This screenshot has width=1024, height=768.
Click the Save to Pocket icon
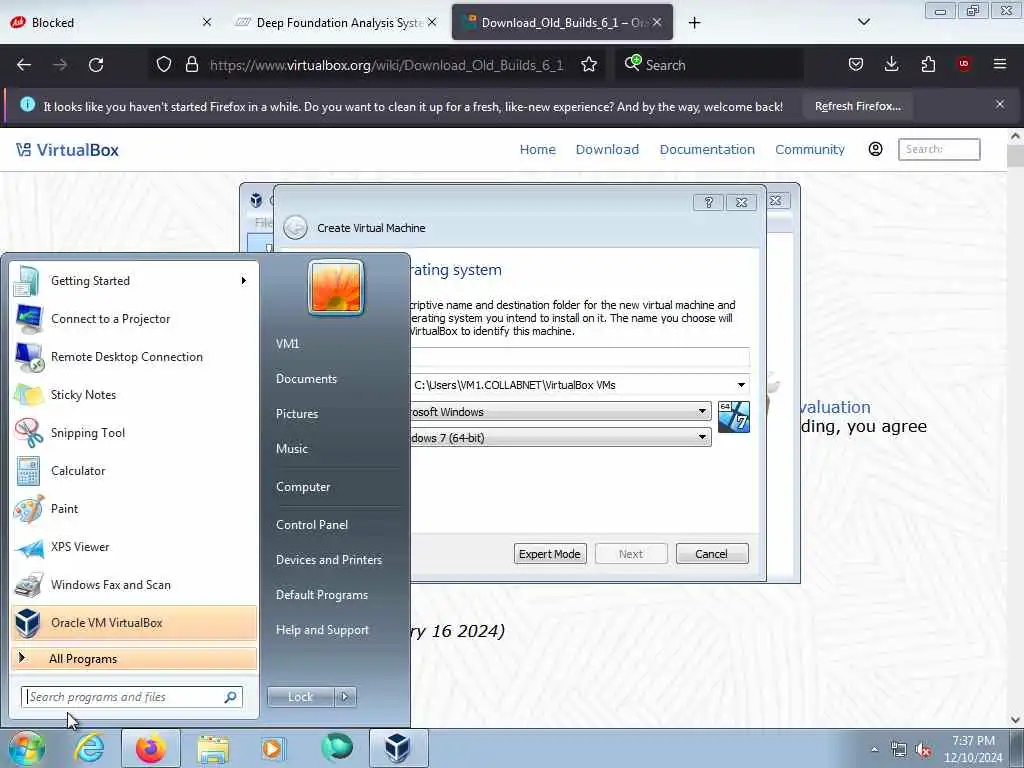click(x=856, y=64)
